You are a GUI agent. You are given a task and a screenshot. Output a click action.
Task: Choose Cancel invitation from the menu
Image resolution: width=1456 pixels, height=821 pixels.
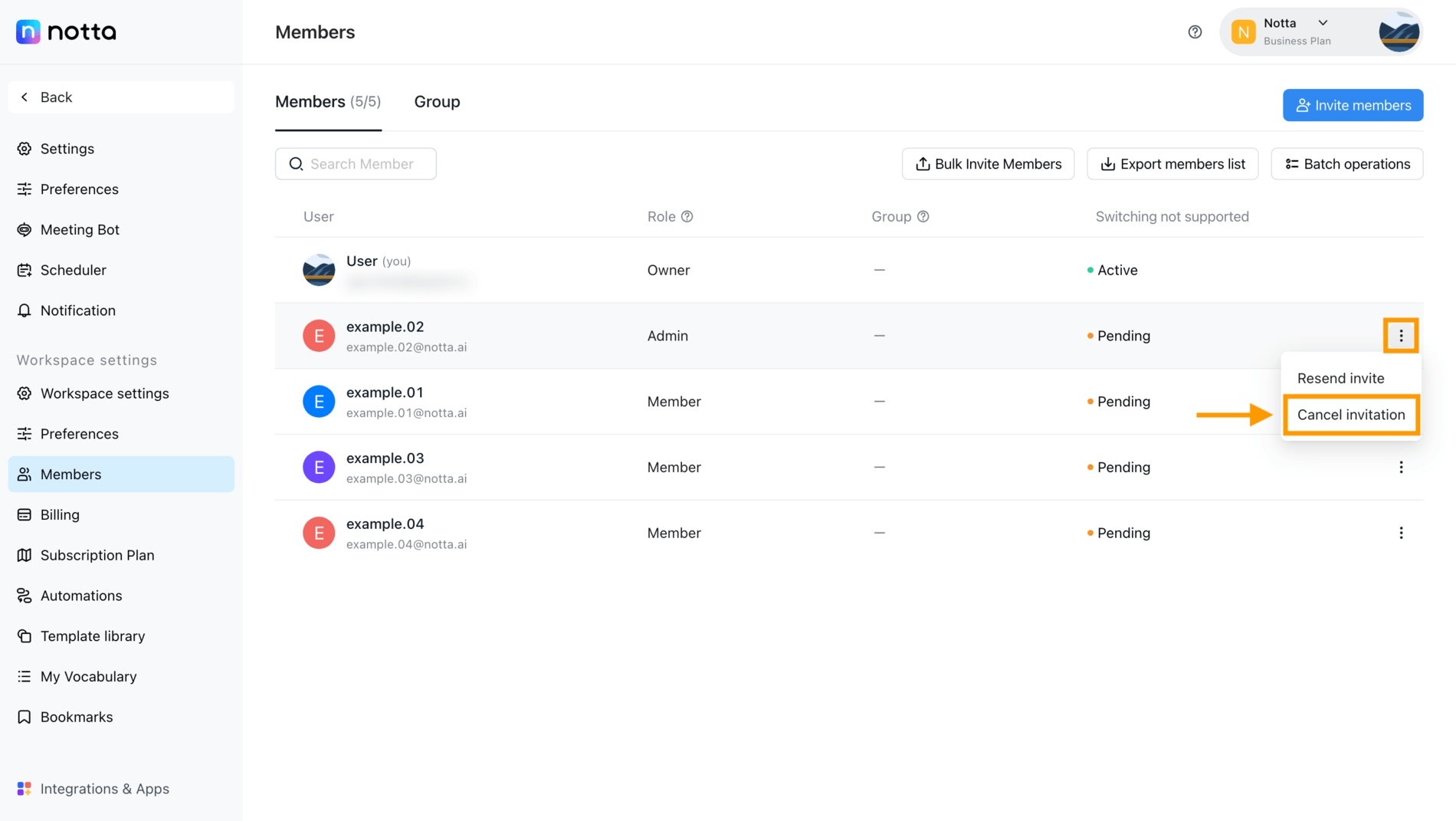[x=1351, y=415]
